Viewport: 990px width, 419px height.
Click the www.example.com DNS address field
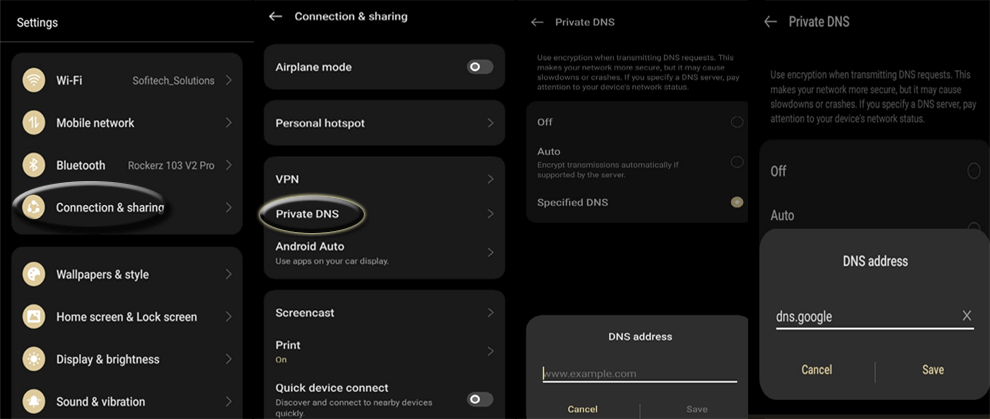coord(639,373)
